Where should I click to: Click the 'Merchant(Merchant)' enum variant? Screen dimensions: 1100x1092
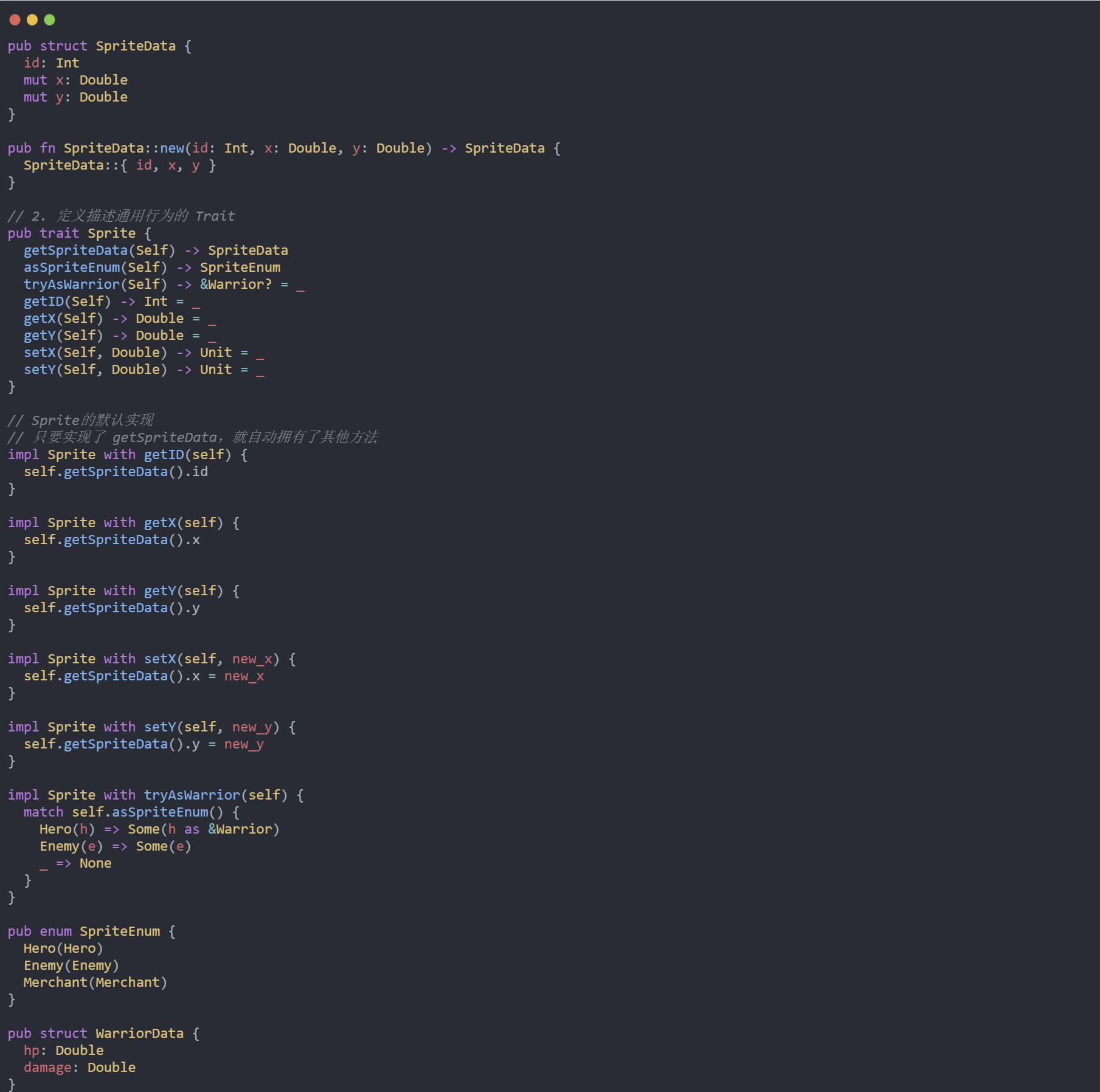coord(95,983)
